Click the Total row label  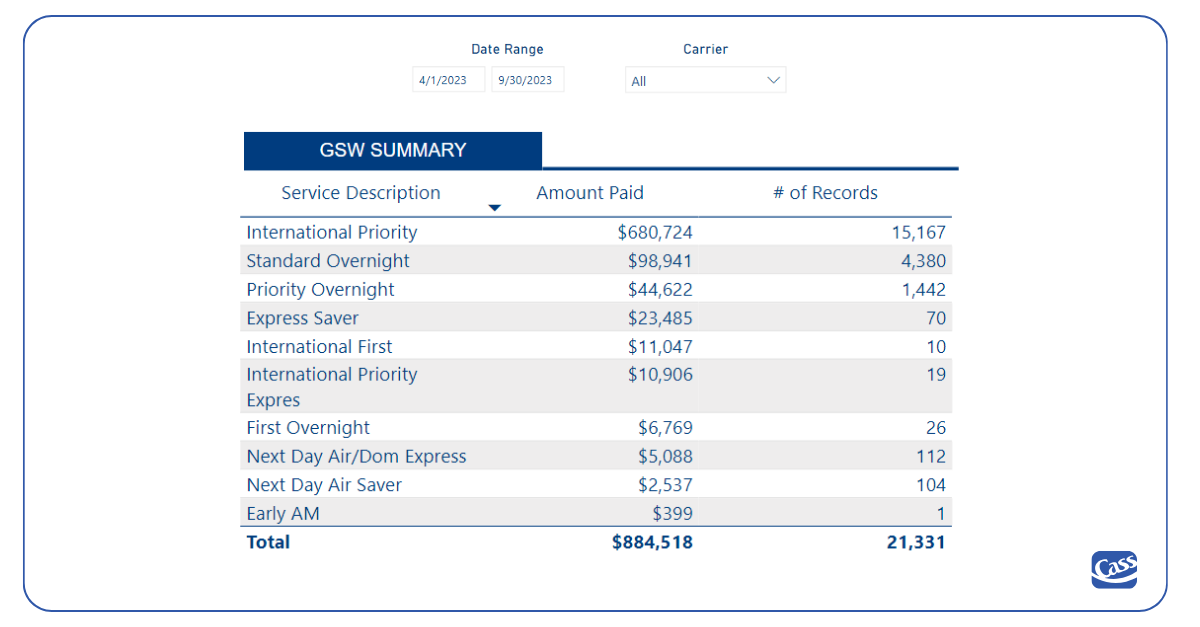pos(268,542)
